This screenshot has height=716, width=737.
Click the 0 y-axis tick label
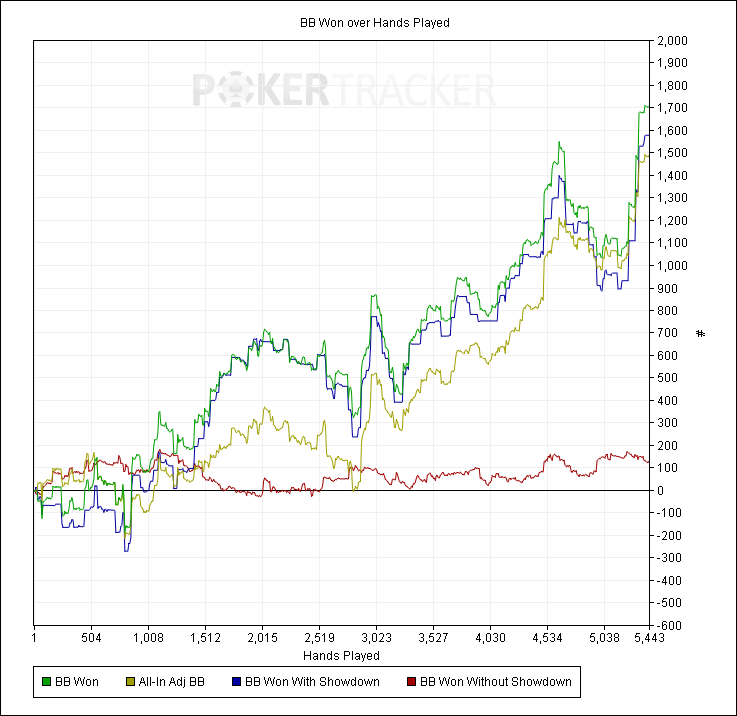click(660, 490)
